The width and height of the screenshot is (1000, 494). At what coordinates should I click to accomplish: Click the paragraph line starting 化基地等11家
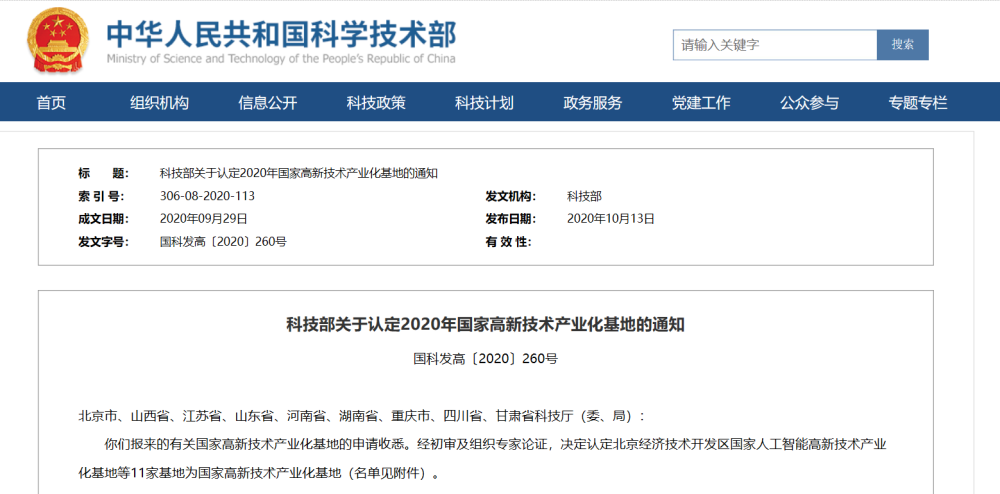click(x=258, y=474)
